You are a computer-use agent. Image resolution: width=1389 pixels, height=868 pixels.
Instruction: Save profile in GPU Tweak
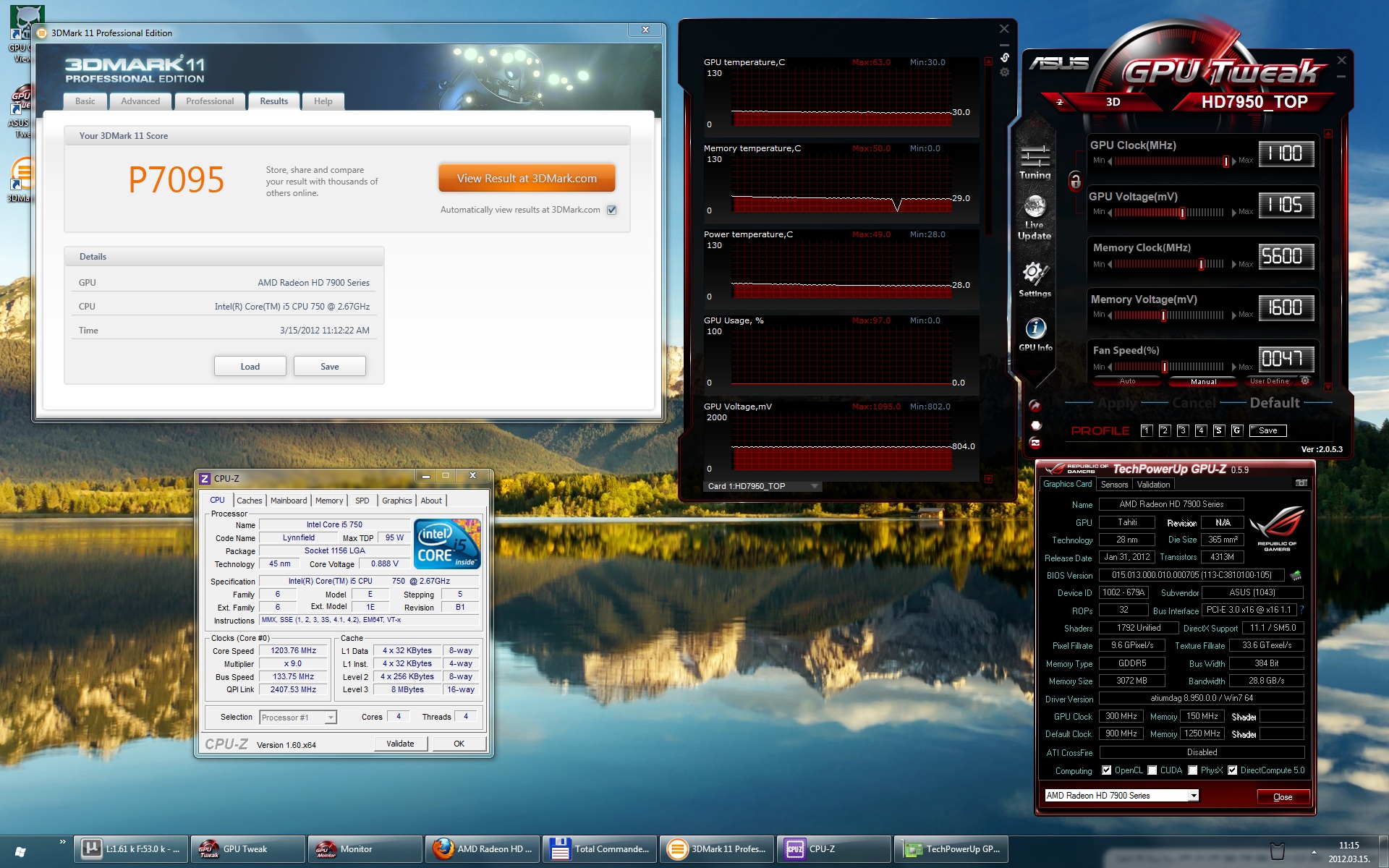[1267, 430]
